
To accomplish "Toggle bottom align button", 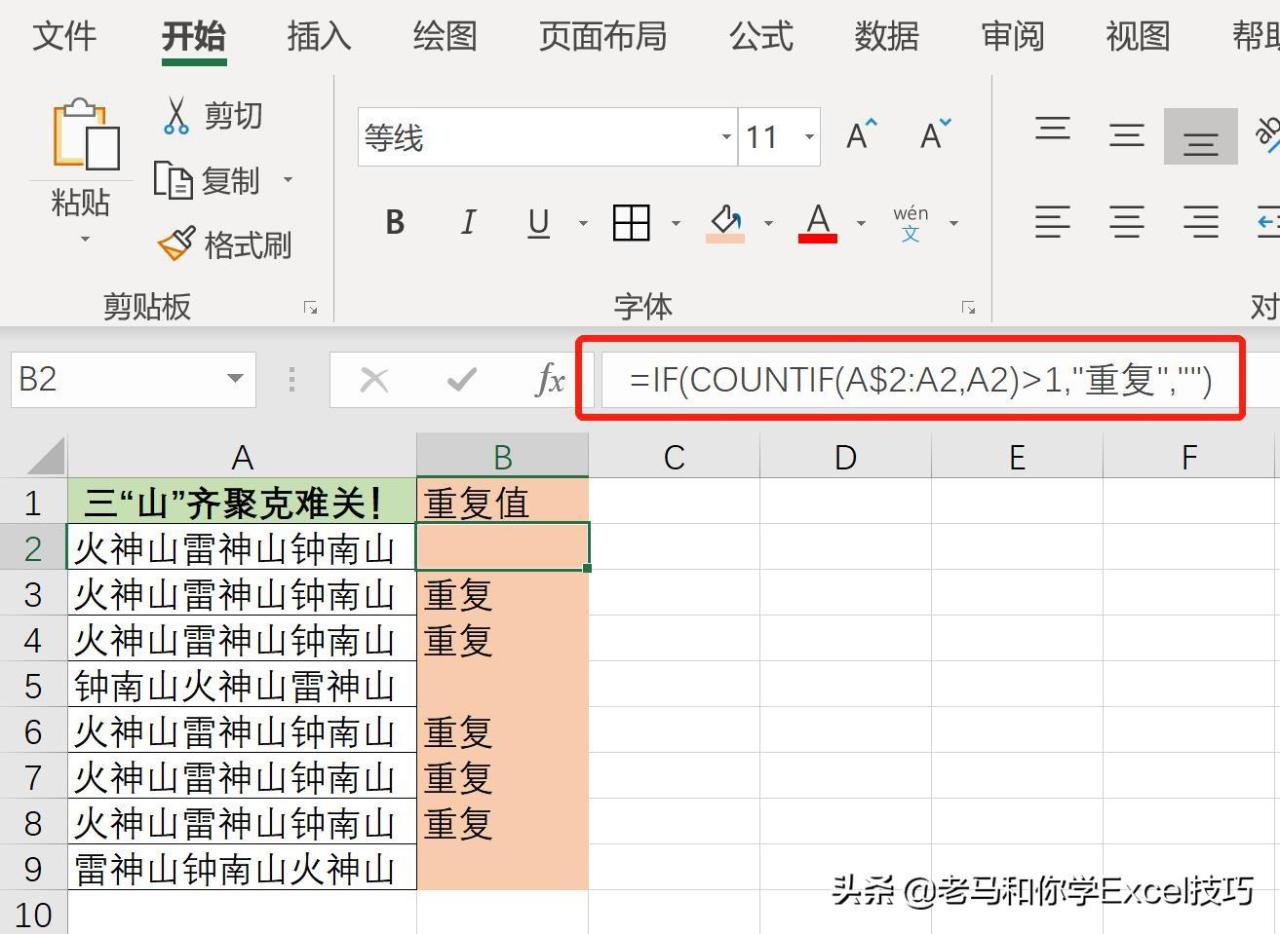I will (1200, 136).
